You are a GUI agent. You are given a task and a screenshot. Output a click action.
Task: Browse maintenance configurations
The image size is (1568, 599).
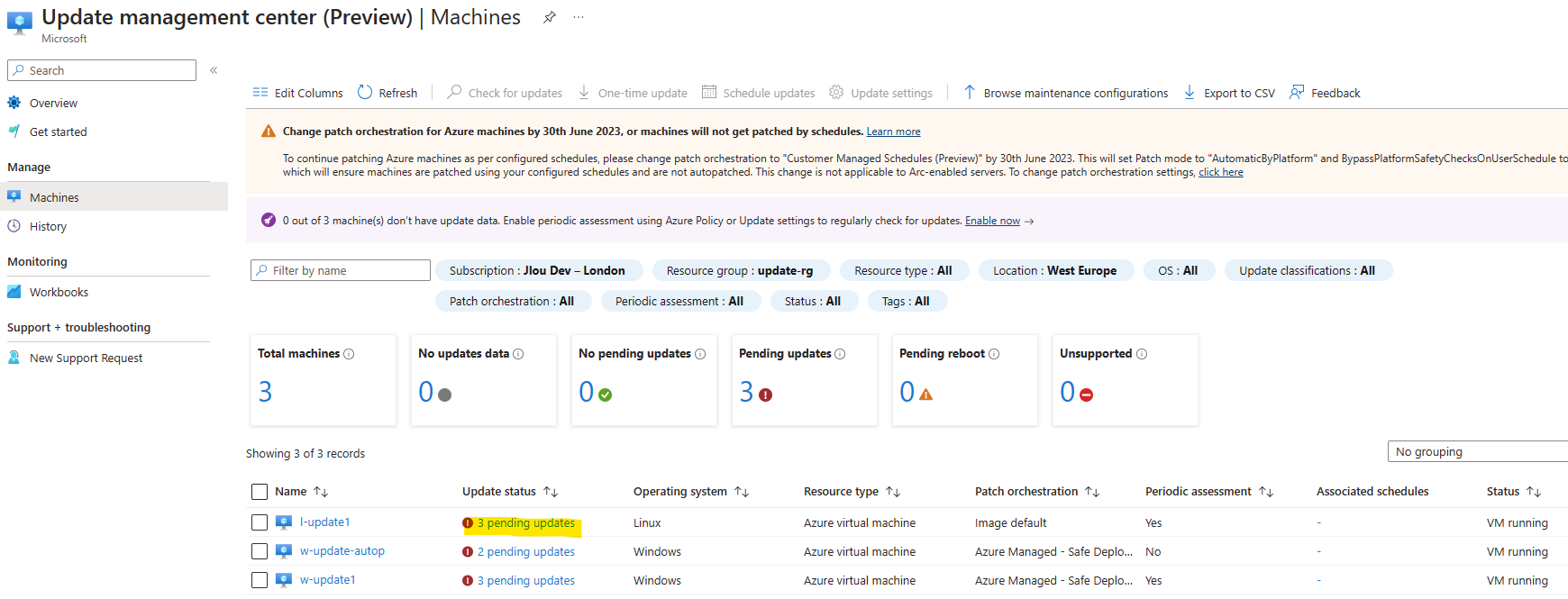point(1065,93)
